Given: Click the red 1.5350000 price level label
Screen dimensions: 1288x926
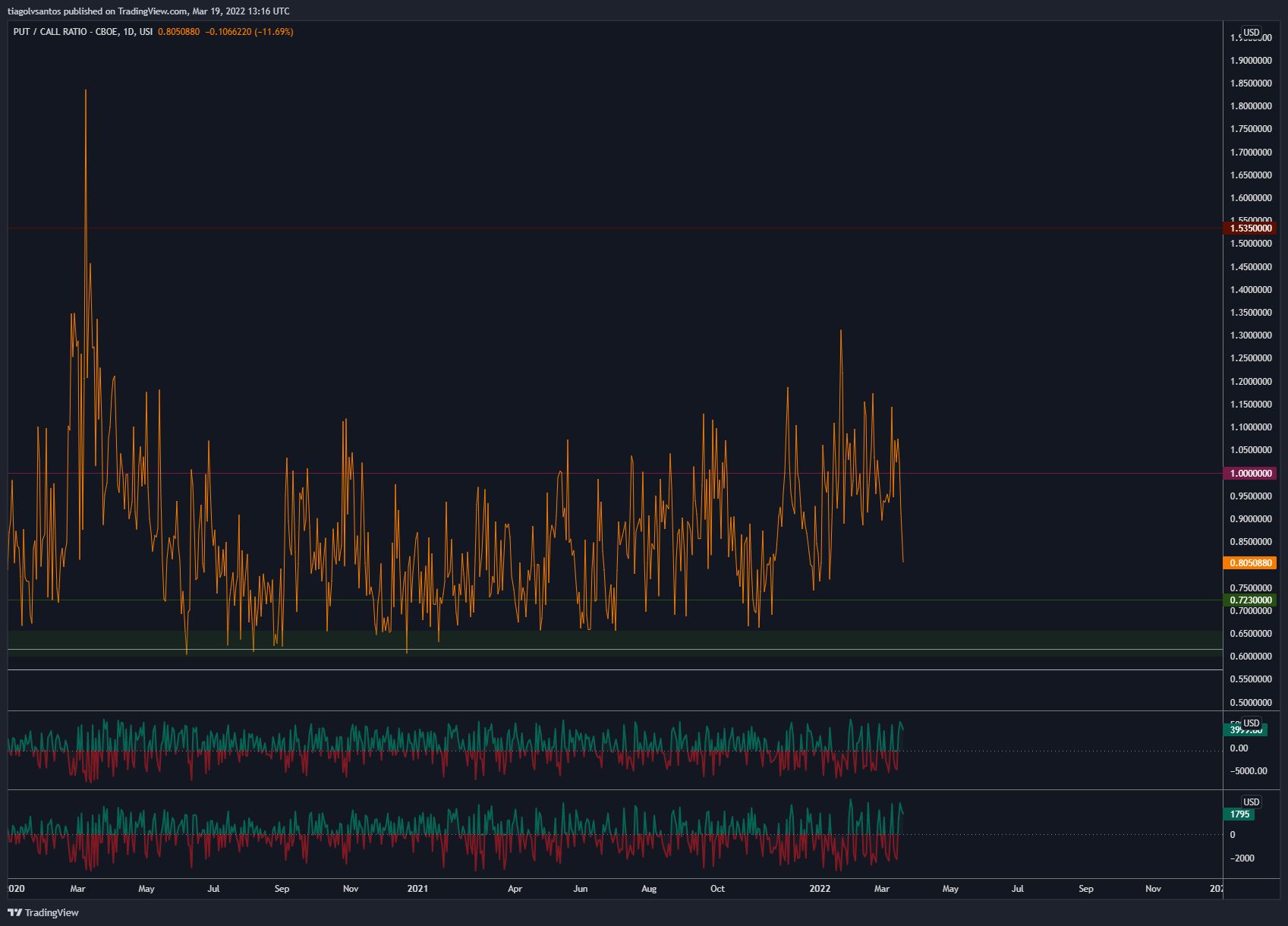Looking at the screenshot, I should coord(1251,228).
